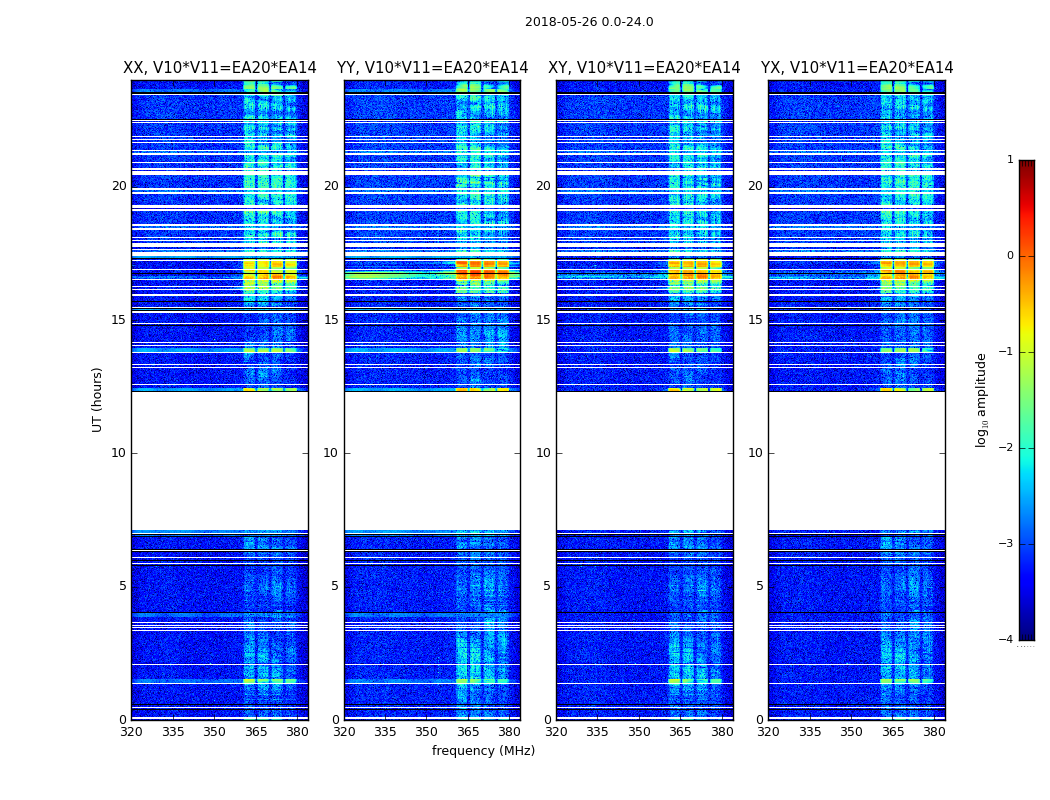Viewport: 1050px width, 800px height.
Task: Click the white data gap in XX panel
Action: coord(219,460)
